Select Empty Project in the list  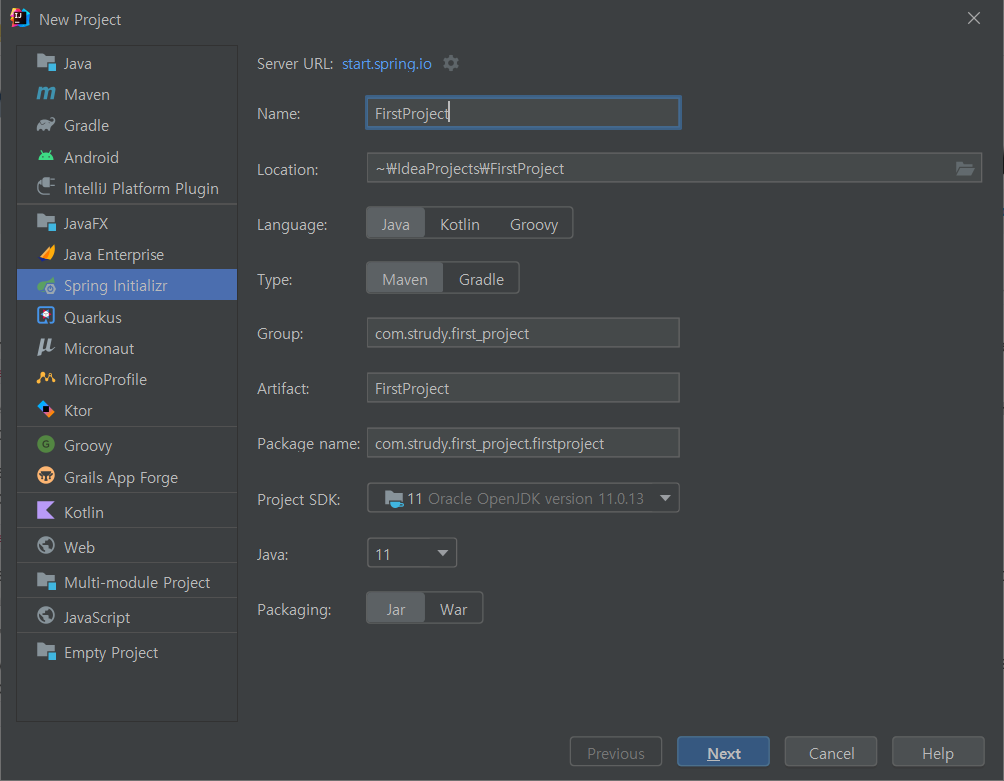pyautogui.click(x=127, y=652)
